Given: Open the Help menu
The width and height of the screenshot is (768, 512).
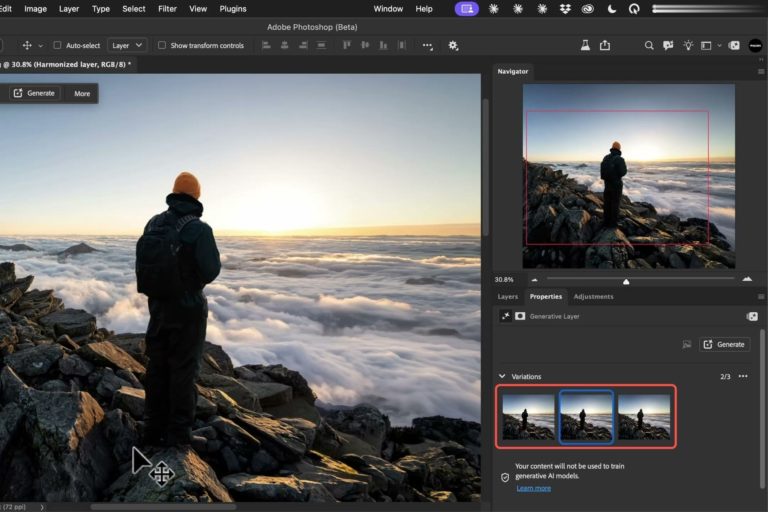Looking at the screenshot, I should [424, 9].
